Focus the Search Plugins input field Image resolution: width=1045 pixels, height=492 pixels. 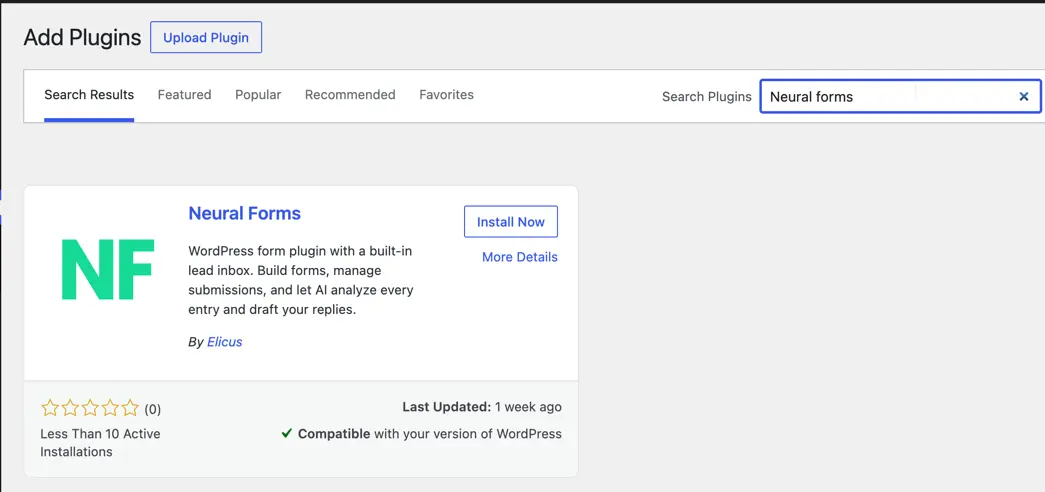tap(900, 97)
